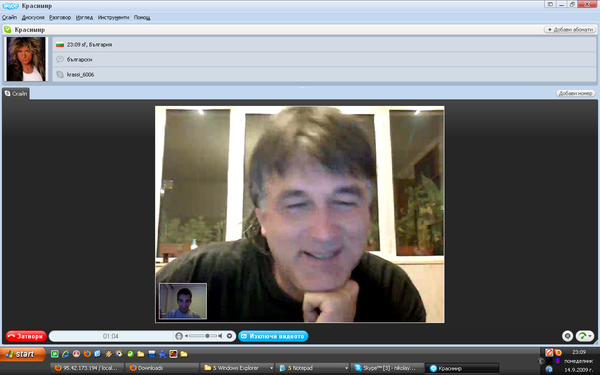Show the chat with speech-bubble icon
The width and height of the screenshot is (600, 375).
click(x=567, y=336)
